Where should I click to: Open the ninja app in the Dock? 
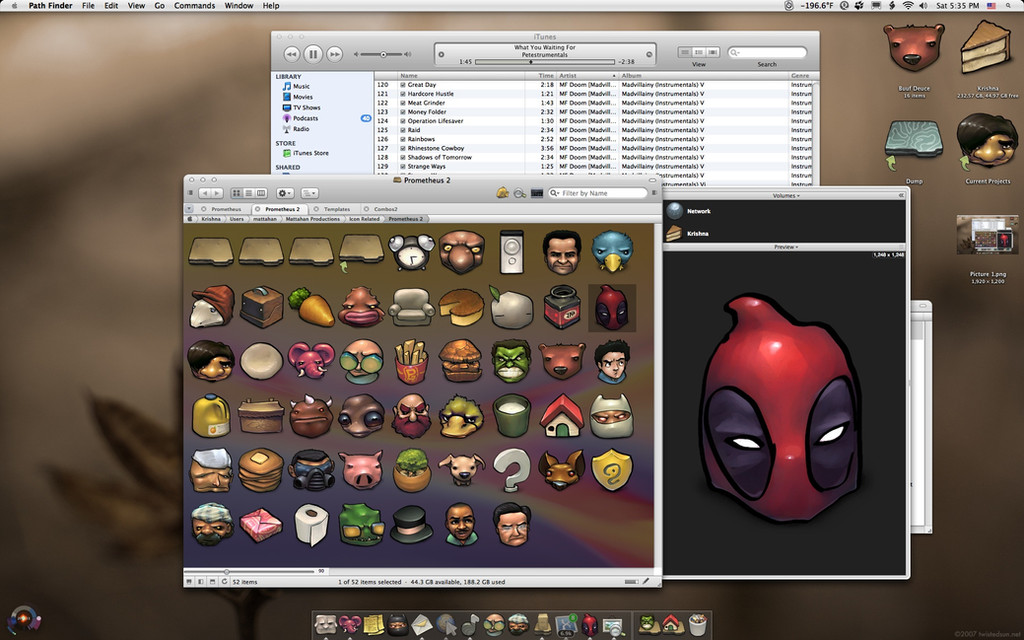398,625
